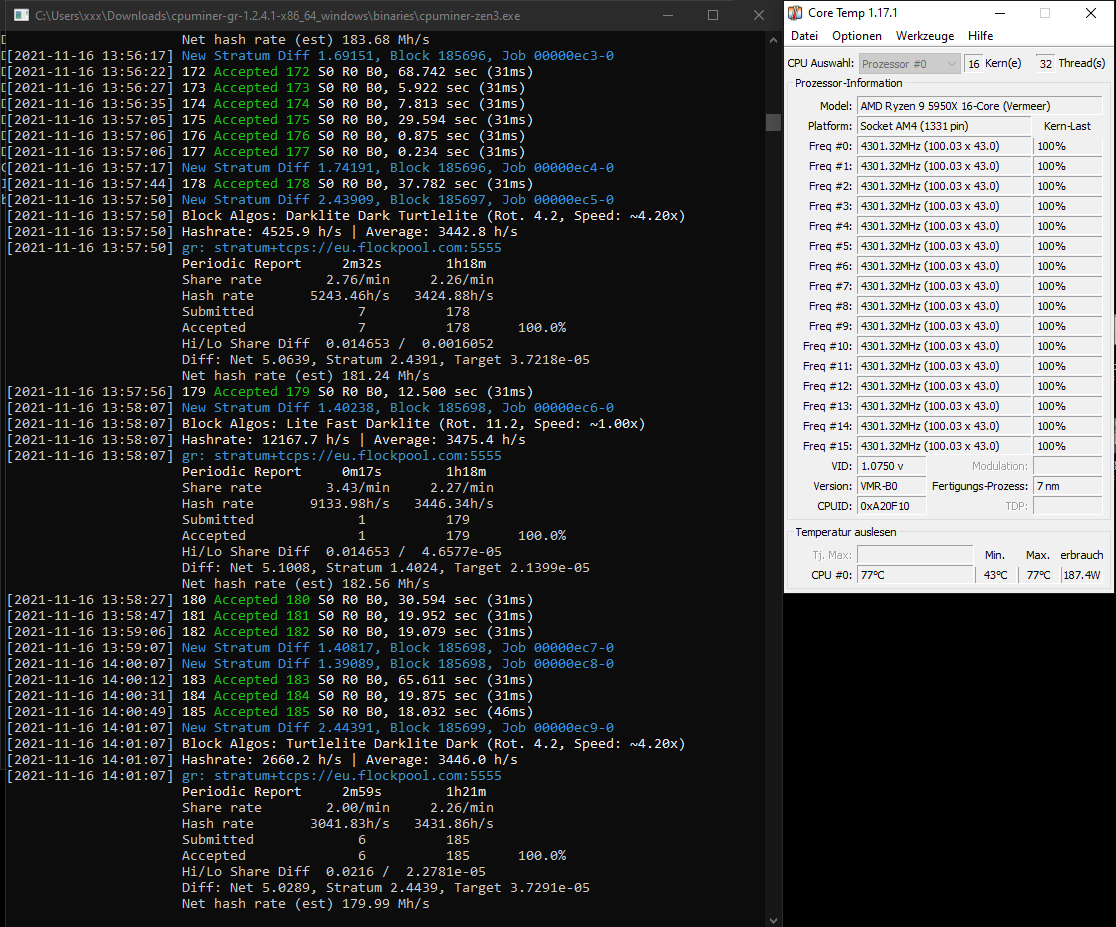Expand the CPU Auswahl Prozessor #0 dropdown
Viewport: 1116px width, 927px height.
(910, 64)
